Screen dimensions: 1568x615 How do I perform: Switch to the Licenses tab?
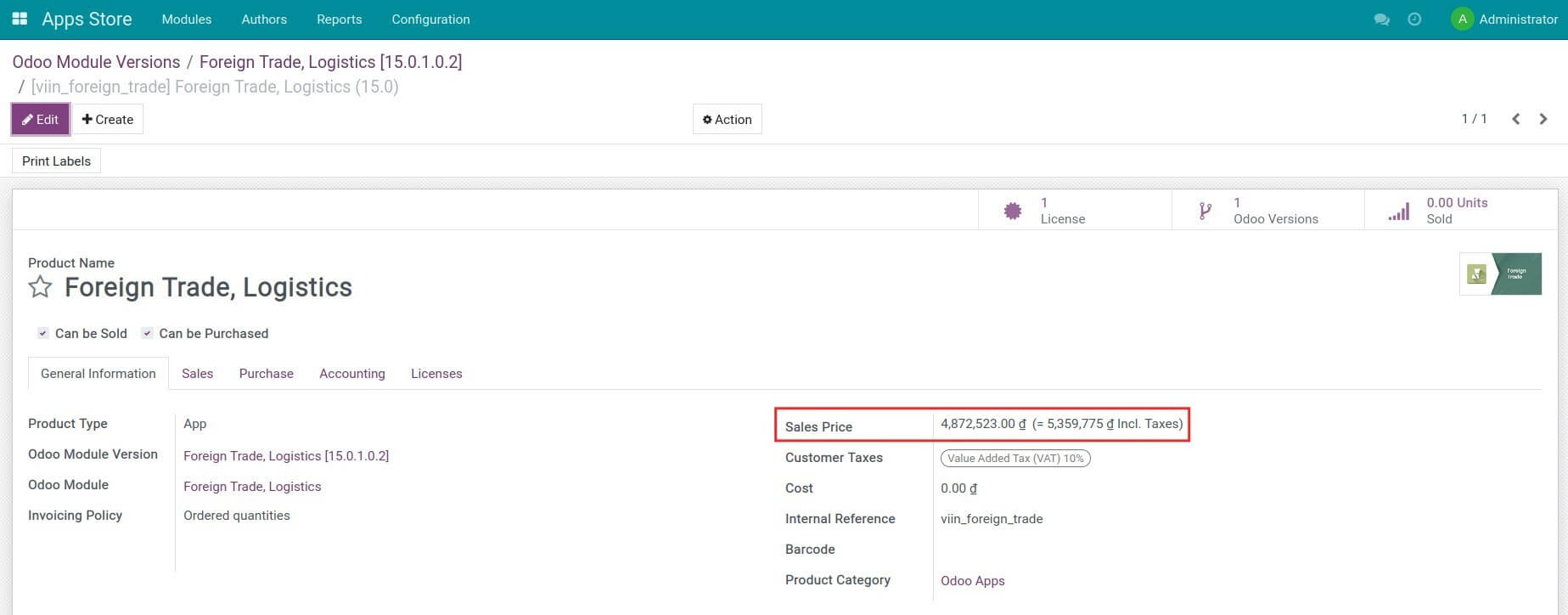coord(436,374)
